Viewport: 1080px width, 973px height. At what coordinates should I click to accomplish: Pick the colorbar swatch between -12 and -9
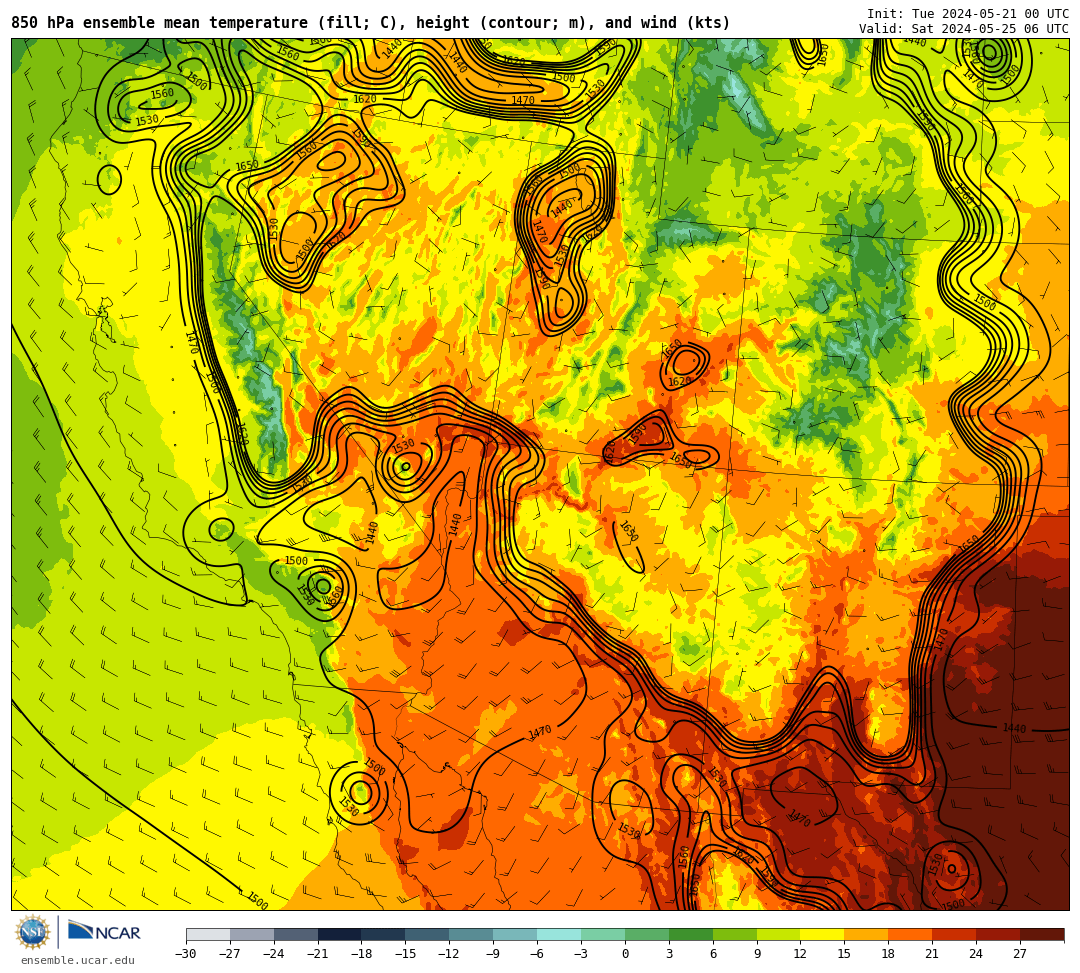pyautogui.click(x=472, y=934)
